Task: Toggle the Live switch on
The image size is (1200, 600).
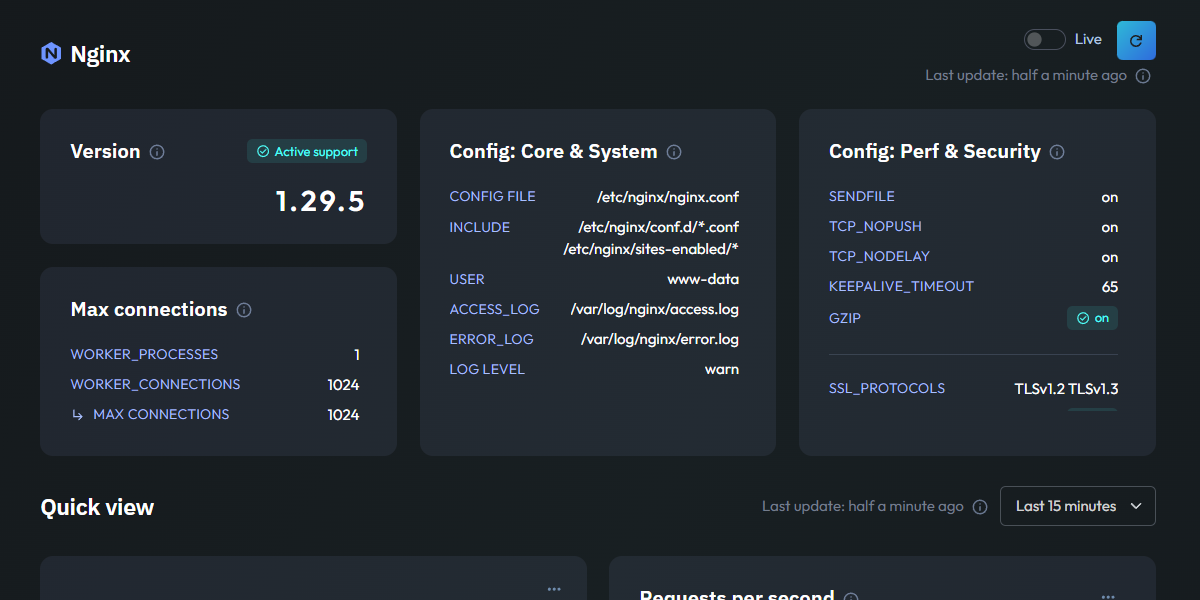Action: pyautogui.click(x=1045, y=40)
